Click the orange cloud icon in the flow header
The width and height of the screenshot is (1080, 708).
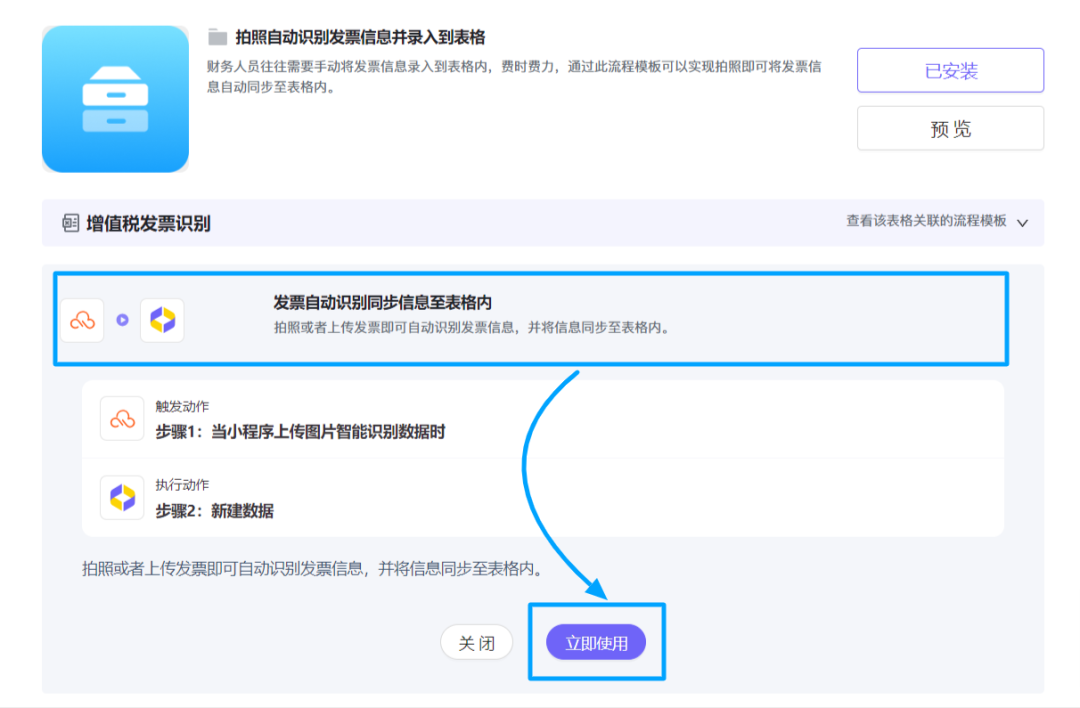[83, 320]
